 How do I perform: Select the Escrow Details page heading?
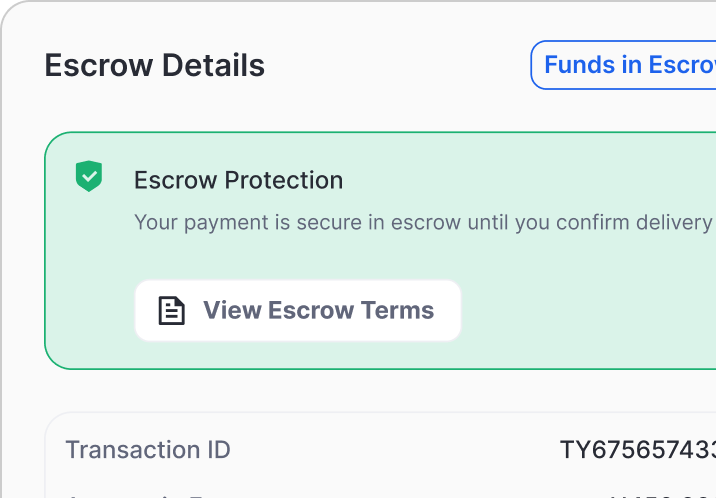pyautogui.click(x=155, y=66)
